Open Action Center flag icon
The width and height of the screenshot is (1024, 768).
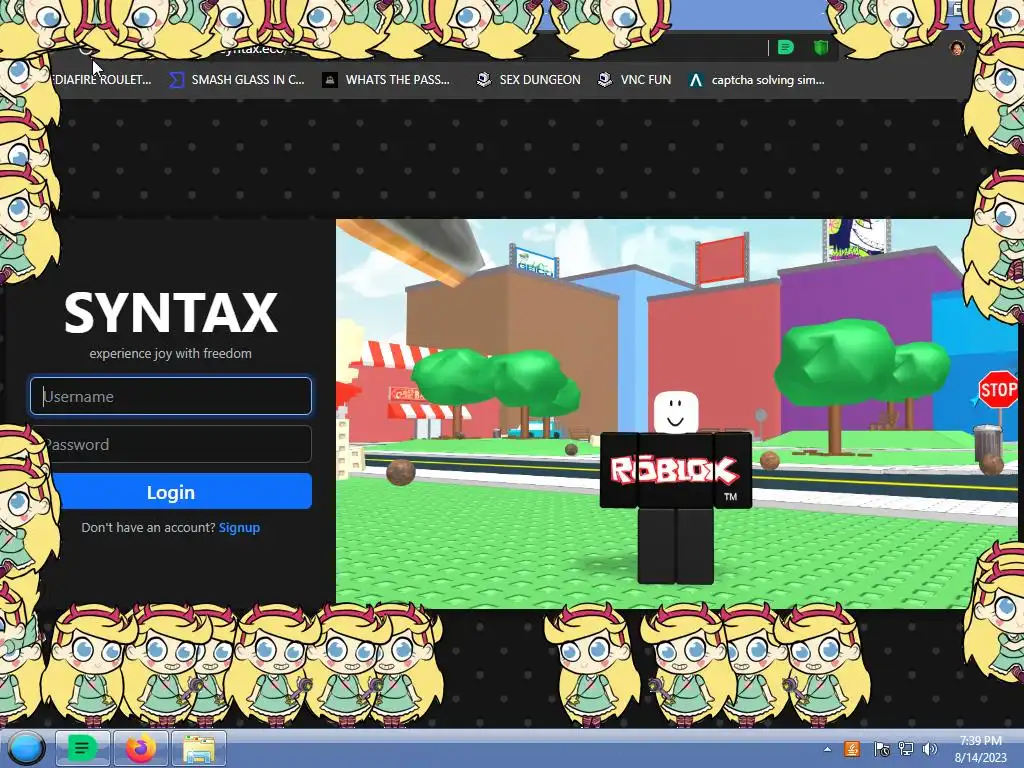pos(881,749)
